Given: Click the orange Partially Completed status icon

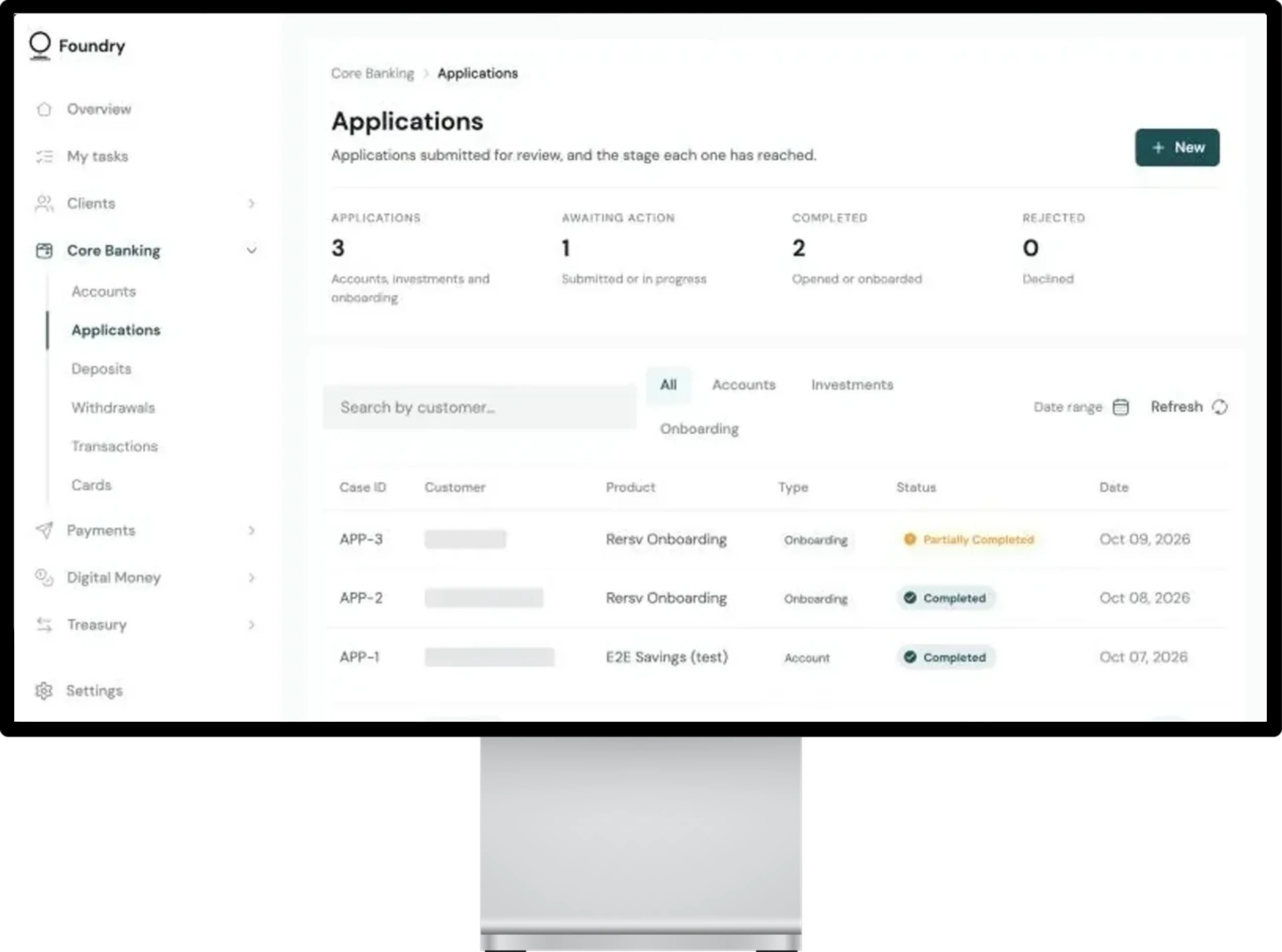Looking at the screenshot, I should pyautogui.click(x=910, y=539).
